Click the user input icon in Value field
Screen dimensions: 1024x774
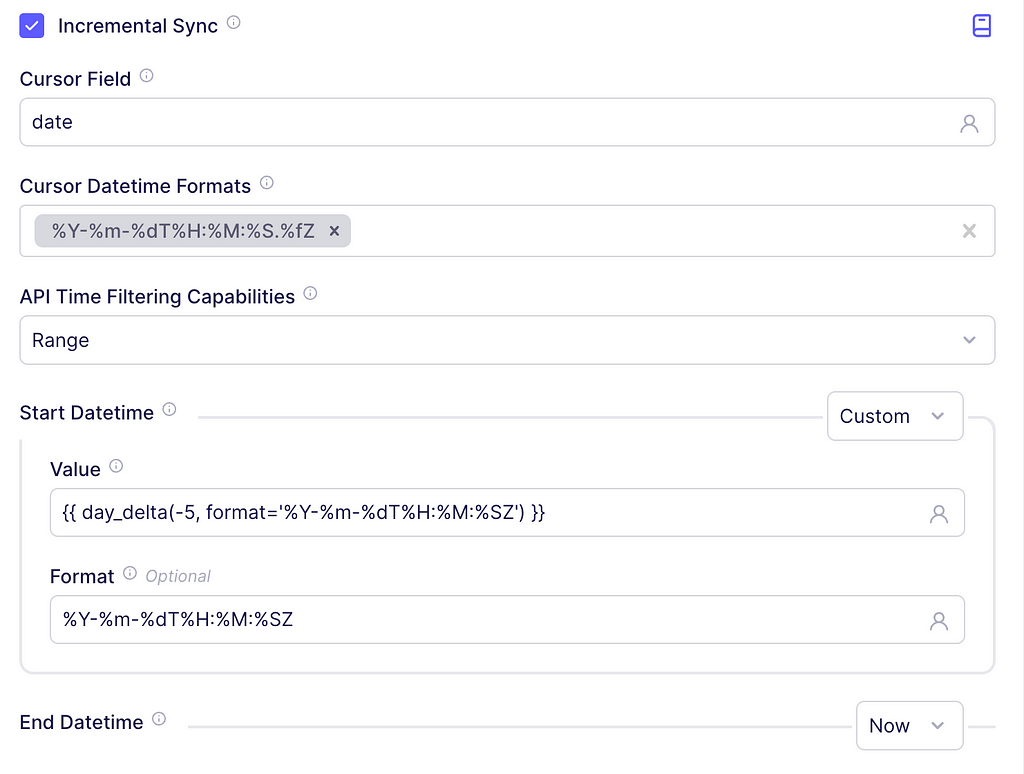[x=938, y=513]
